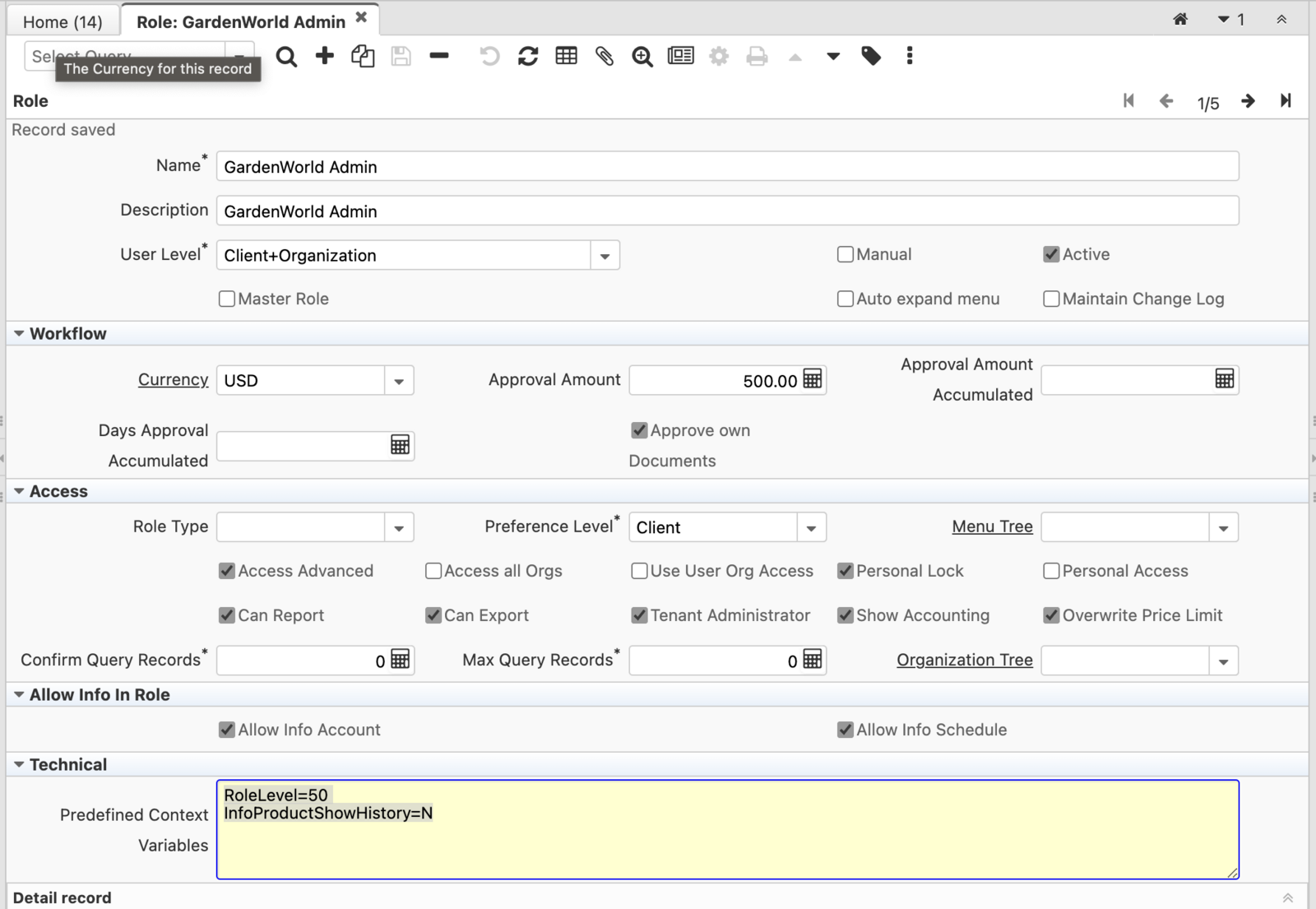Viewport: 1316px width, 909px height.
Task: Switch to the Home (14) tab
Action: coord(63,21)
